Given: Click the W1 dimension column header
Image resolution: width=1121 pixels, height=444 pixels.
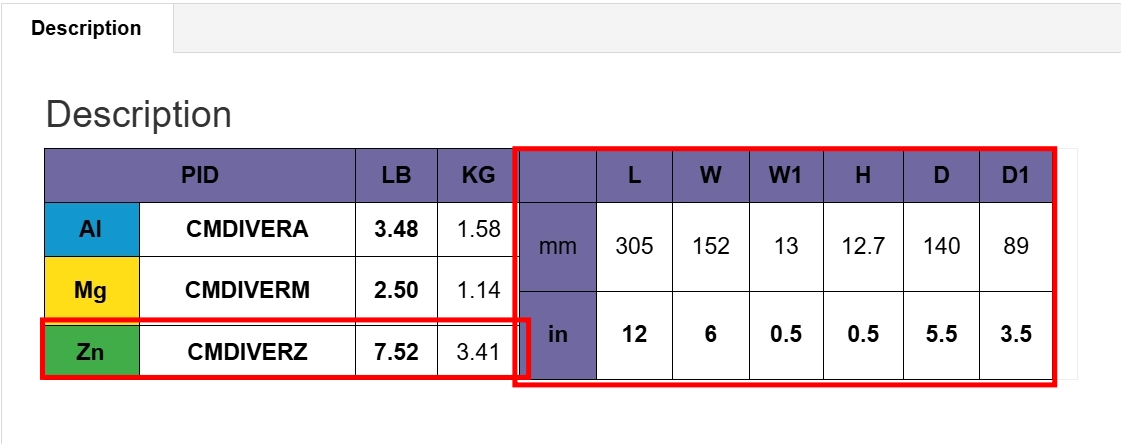Looking at the screenshot, I should pyautogui.click(x=786, y=176).
